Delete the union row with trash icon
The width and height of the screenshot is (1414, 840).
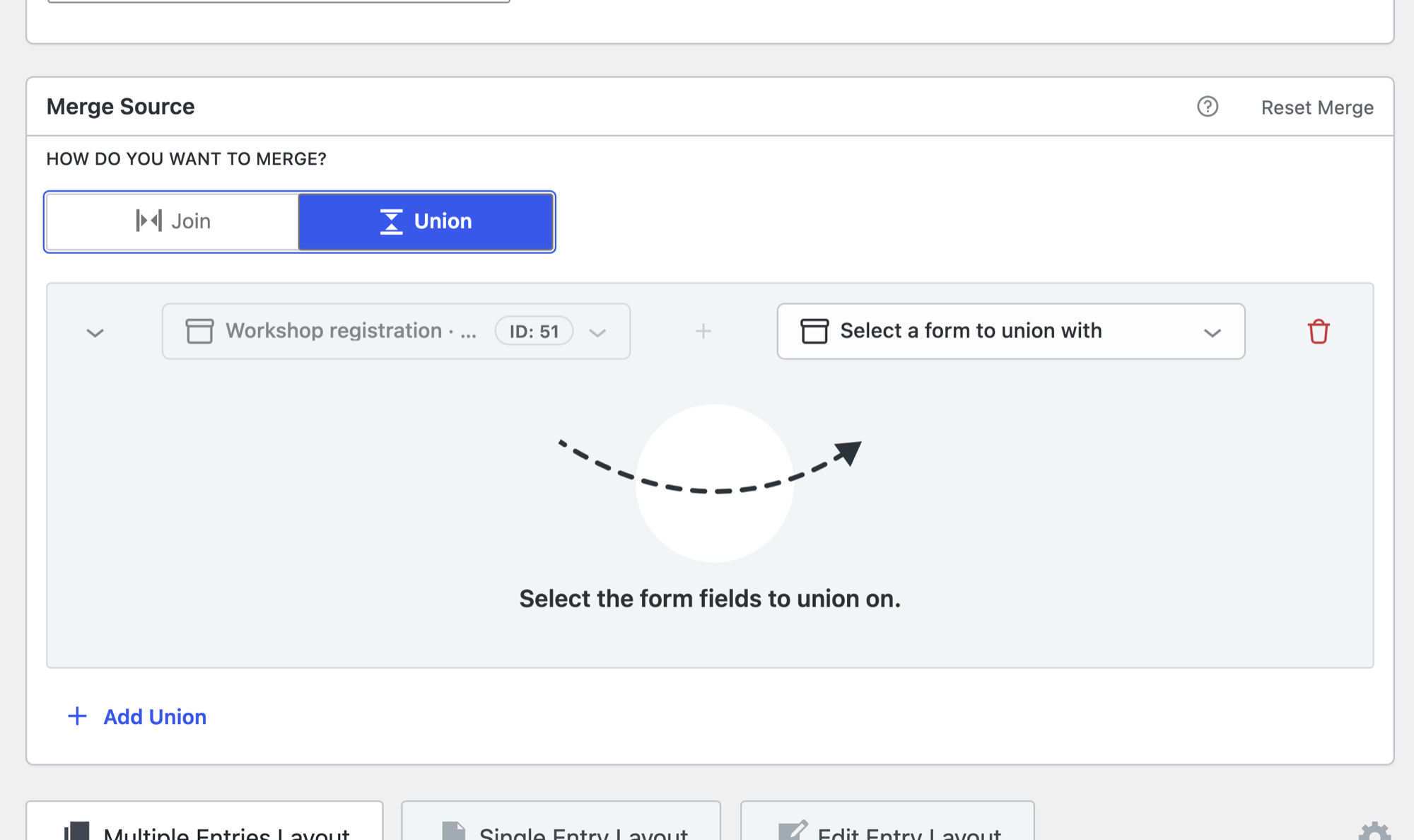coord(1318,331)
